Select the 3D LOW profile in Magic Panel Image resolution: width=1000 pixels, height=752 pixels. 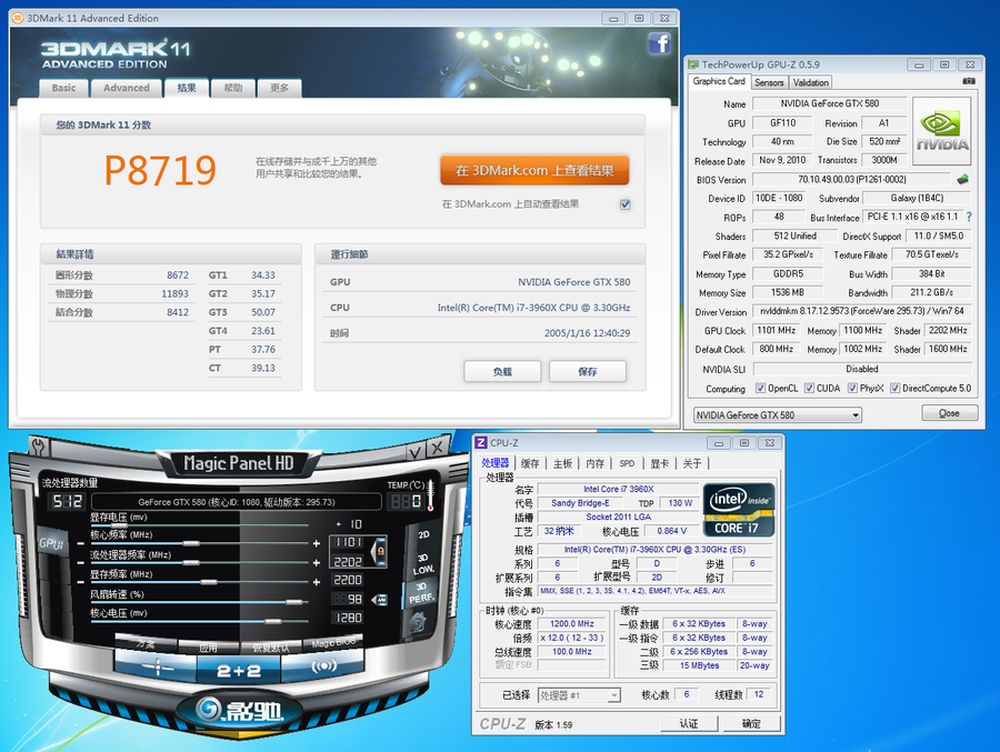pos(423,564)
